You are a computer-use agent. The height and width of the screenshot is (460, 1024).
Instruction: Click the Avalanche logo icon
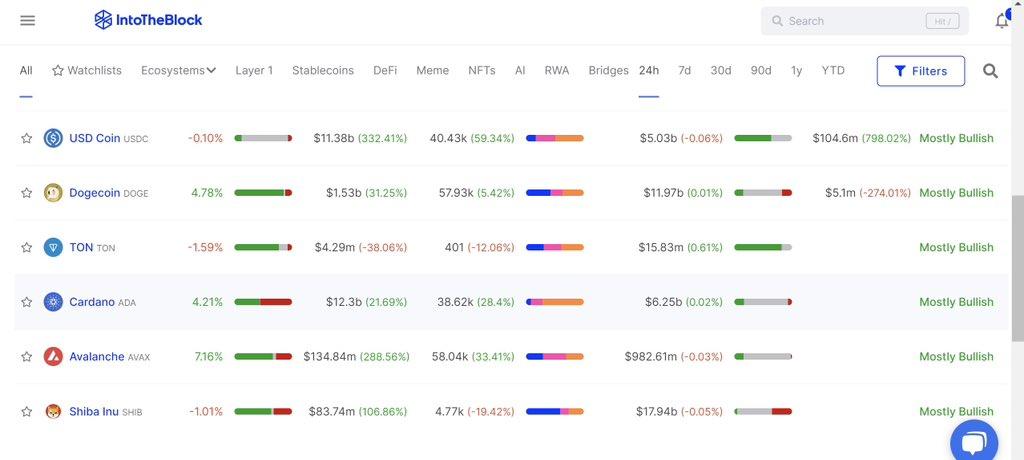click(53, 357)
